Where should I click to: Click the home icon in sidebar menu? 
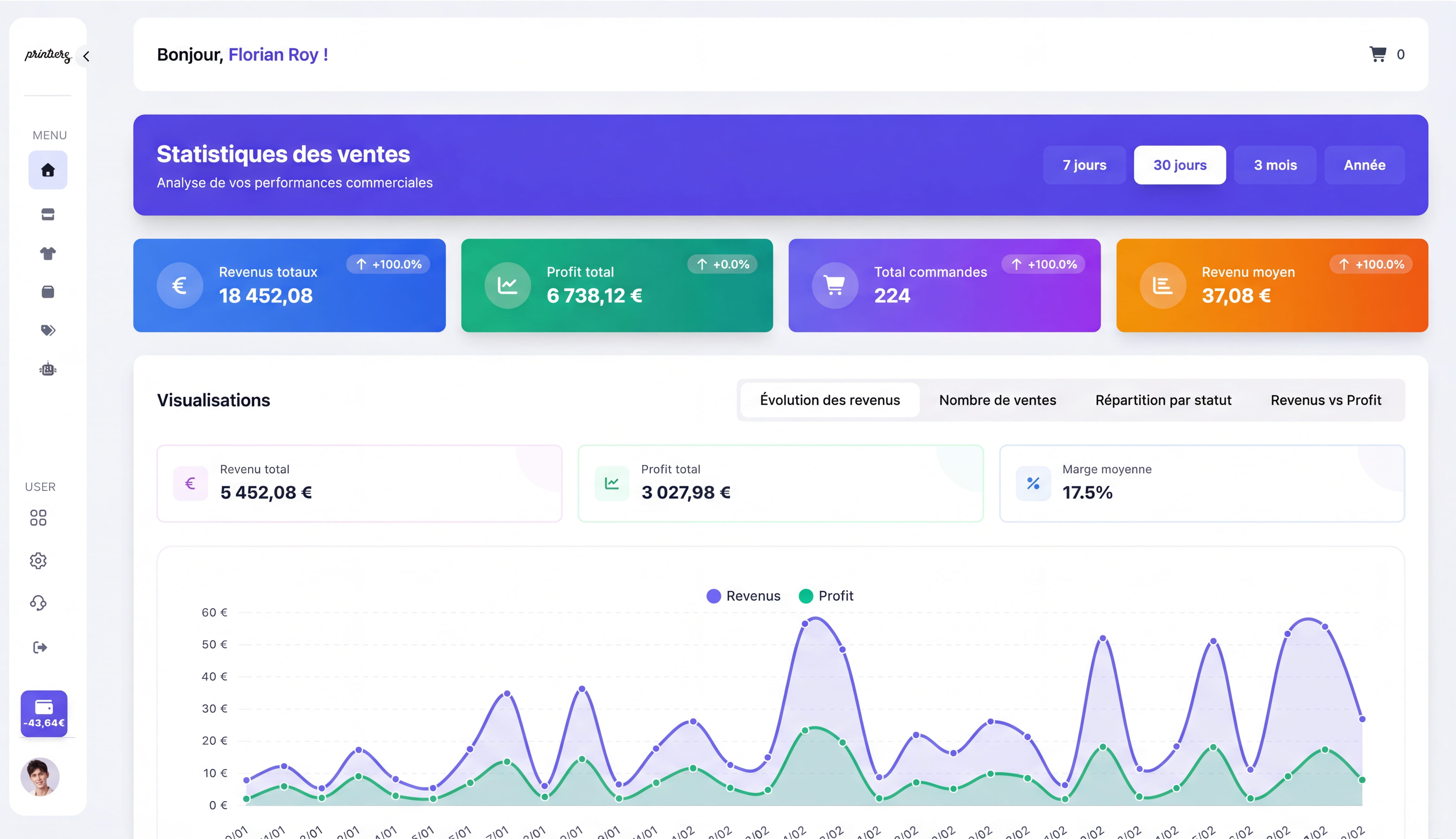pyautogui.click(x=48, y=170)
